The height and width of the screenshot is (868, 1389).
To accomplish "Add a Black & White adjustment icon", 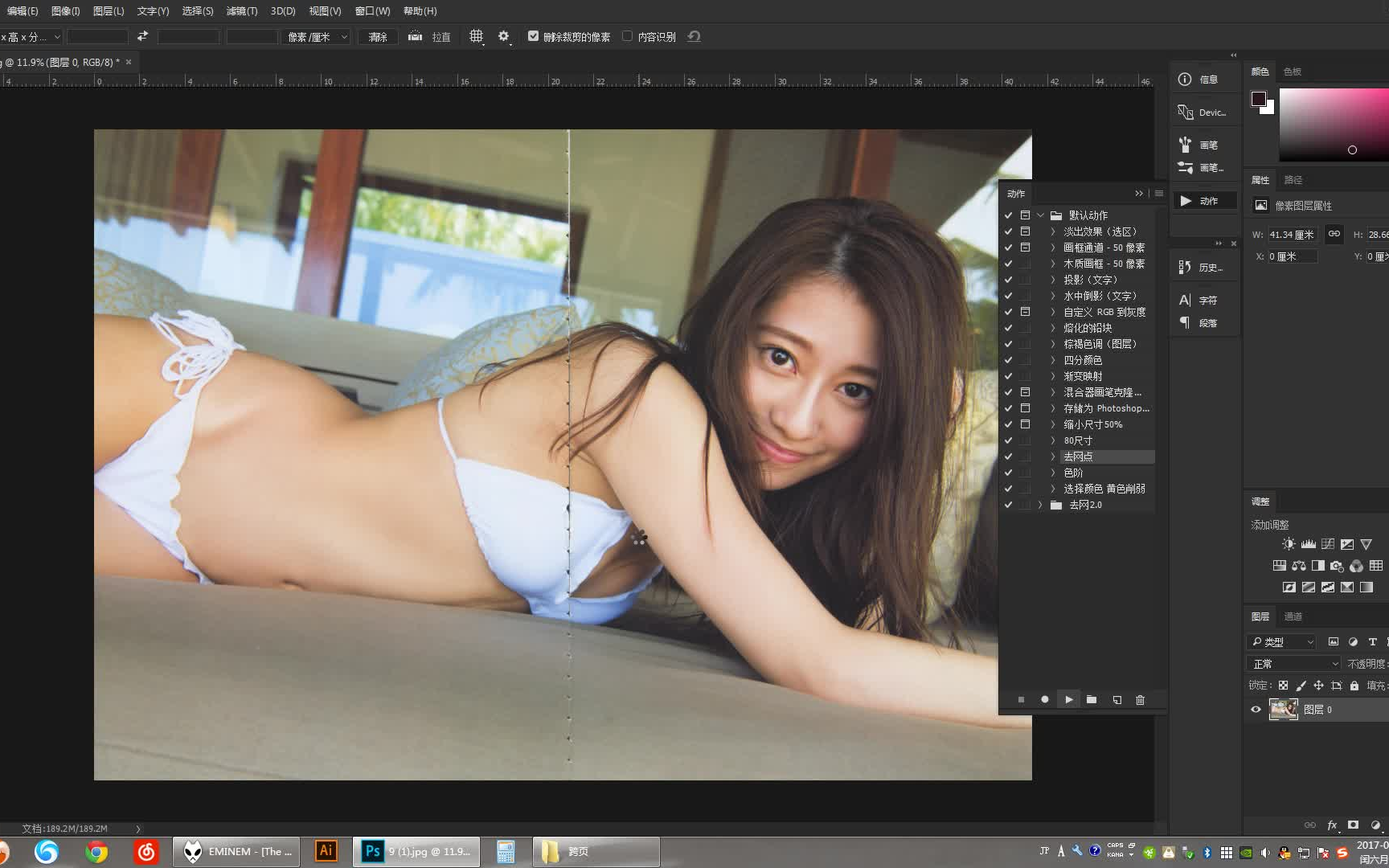I will pyautogui.click(x=1318, y=566).
